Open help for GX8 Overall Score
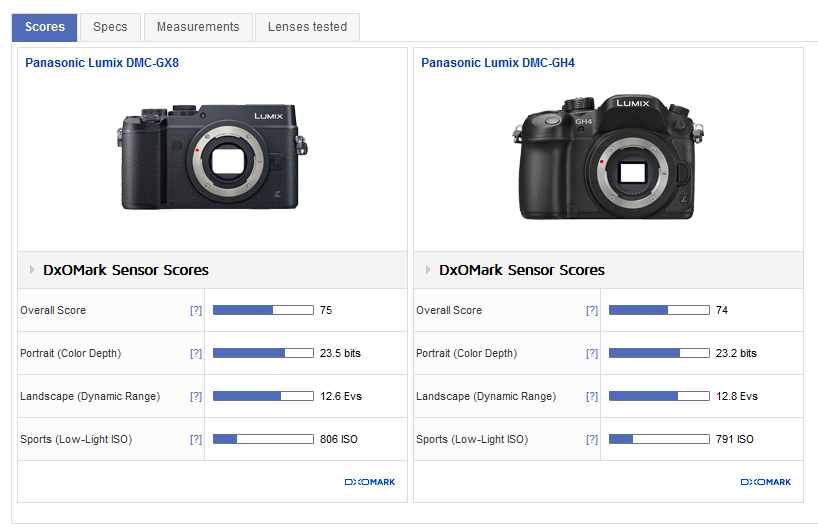The width and height of the screenshot is (818, 526). [196, 311]
